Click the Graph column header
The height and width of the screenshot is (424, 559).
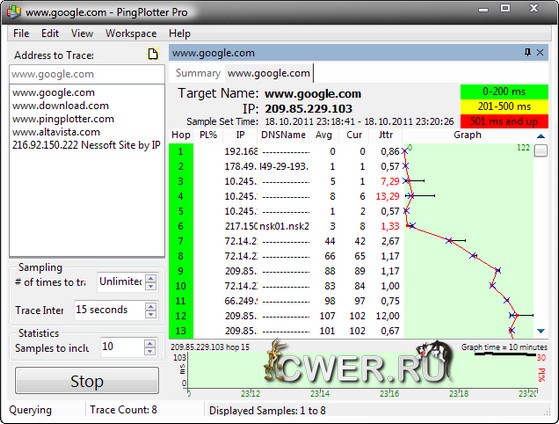point(467,135)
